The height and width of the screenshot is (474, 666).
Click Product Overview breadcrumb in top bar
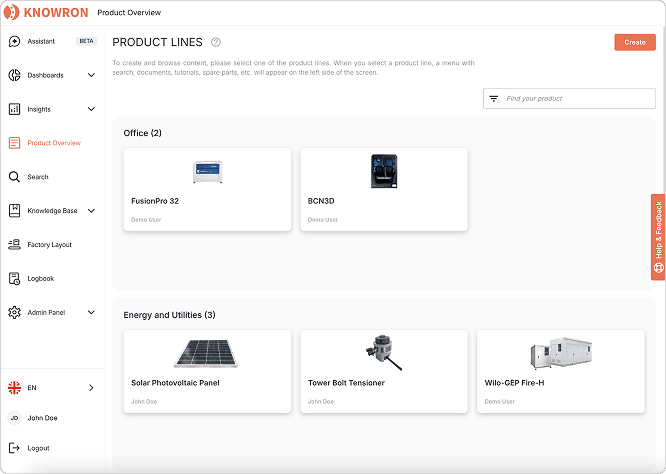tap(129, 13)
